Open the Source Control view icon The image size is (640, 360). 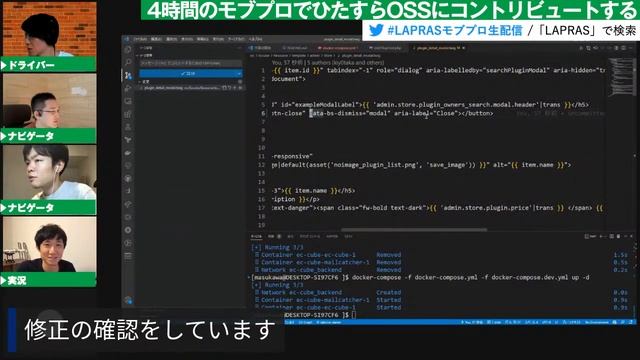(128, 76)
